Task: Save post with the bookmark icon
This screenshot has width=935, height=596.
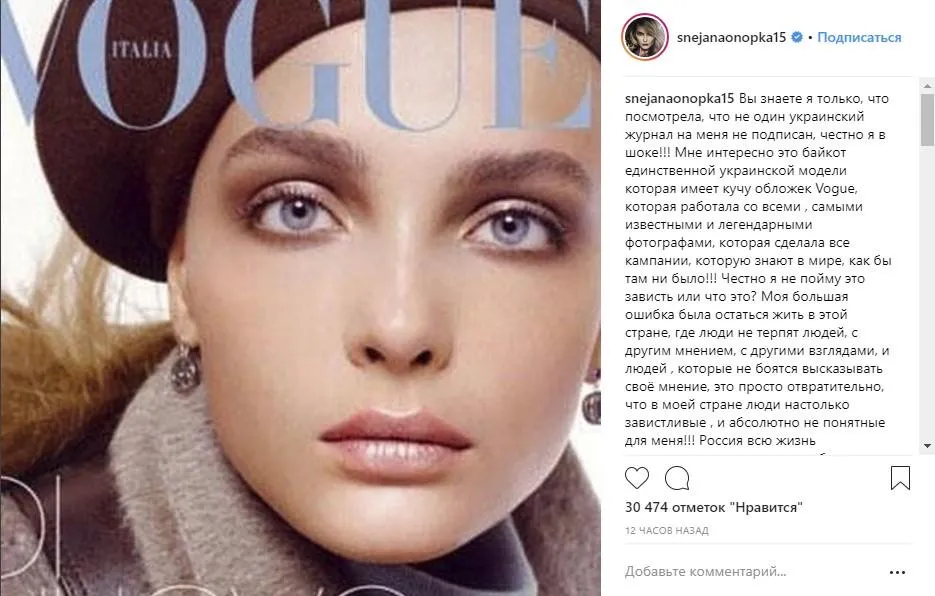Action: 900,478
